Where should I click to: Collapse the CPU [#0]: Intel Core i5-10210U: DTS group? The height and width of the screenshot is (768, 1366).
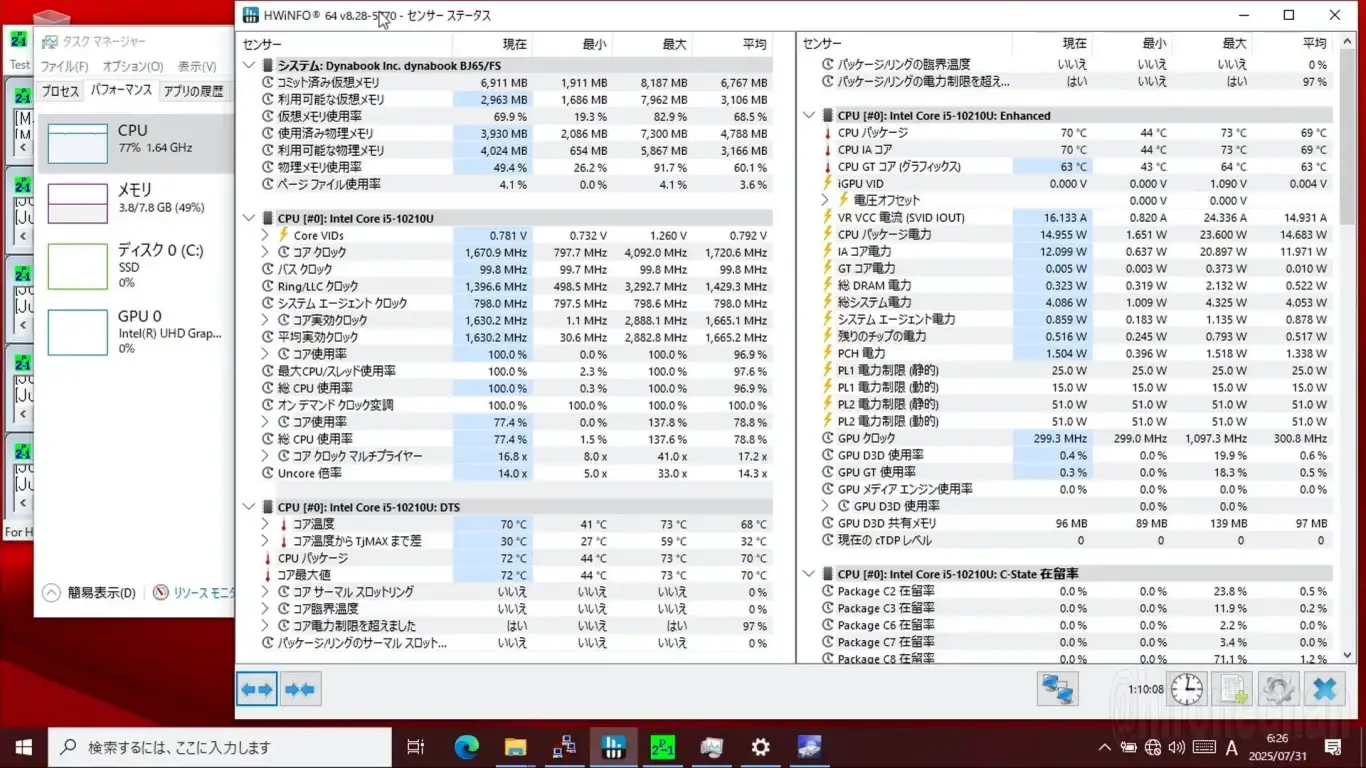point(249,507)
